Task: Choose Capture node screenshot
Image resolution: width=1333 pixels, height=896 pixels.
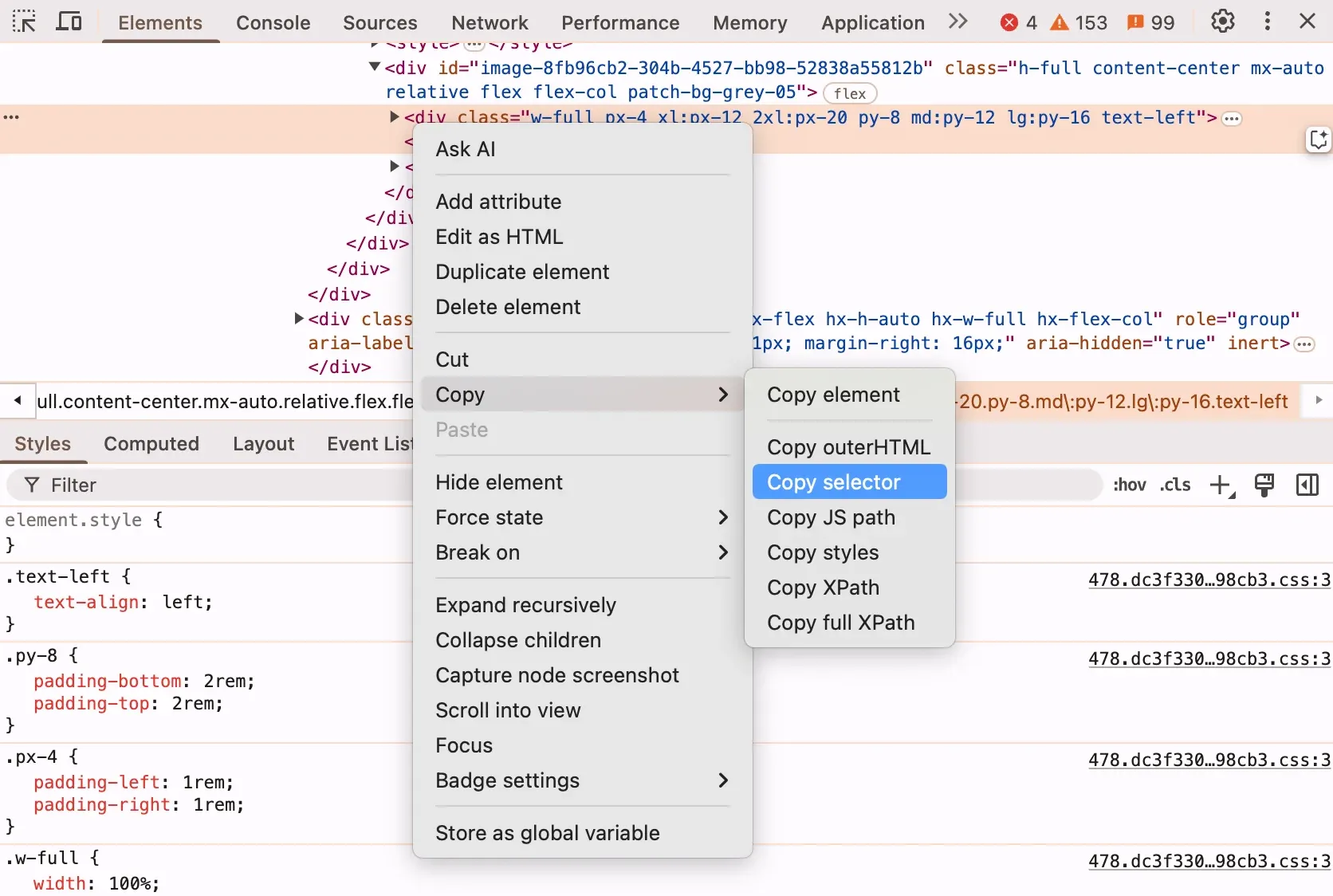Action: (583, 675)
